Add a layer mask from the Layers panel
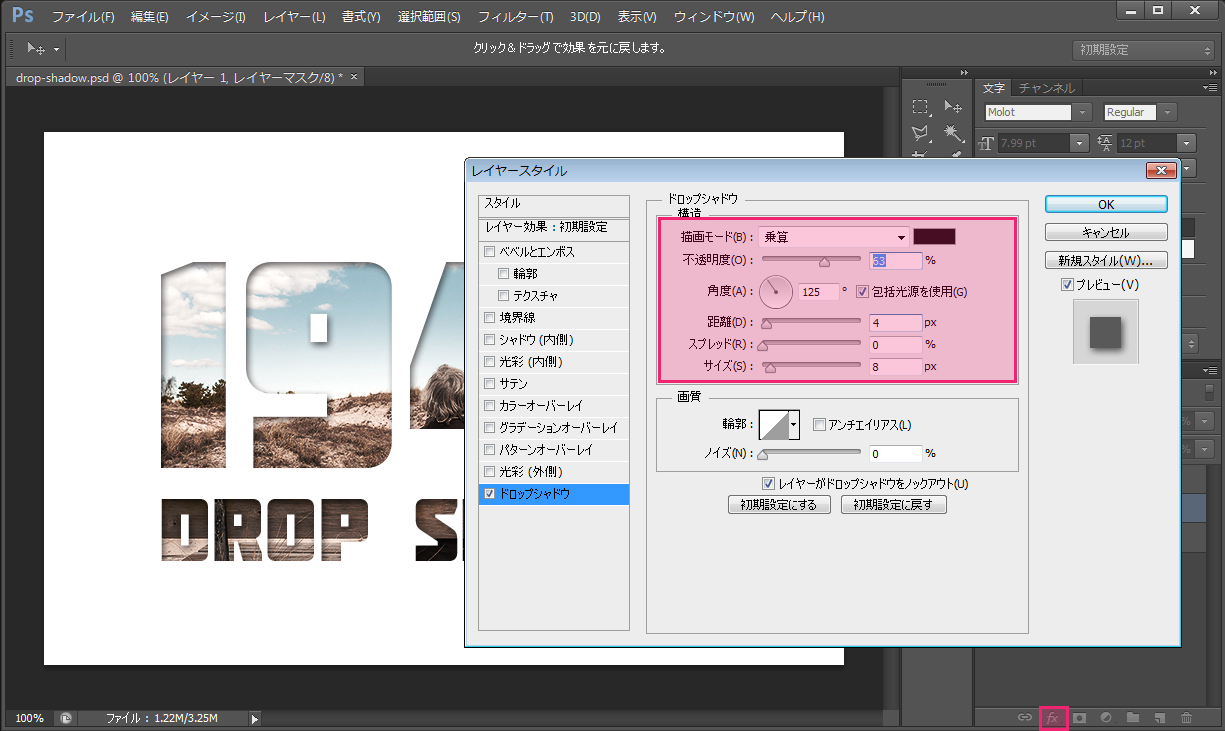 pos(1080,717)
